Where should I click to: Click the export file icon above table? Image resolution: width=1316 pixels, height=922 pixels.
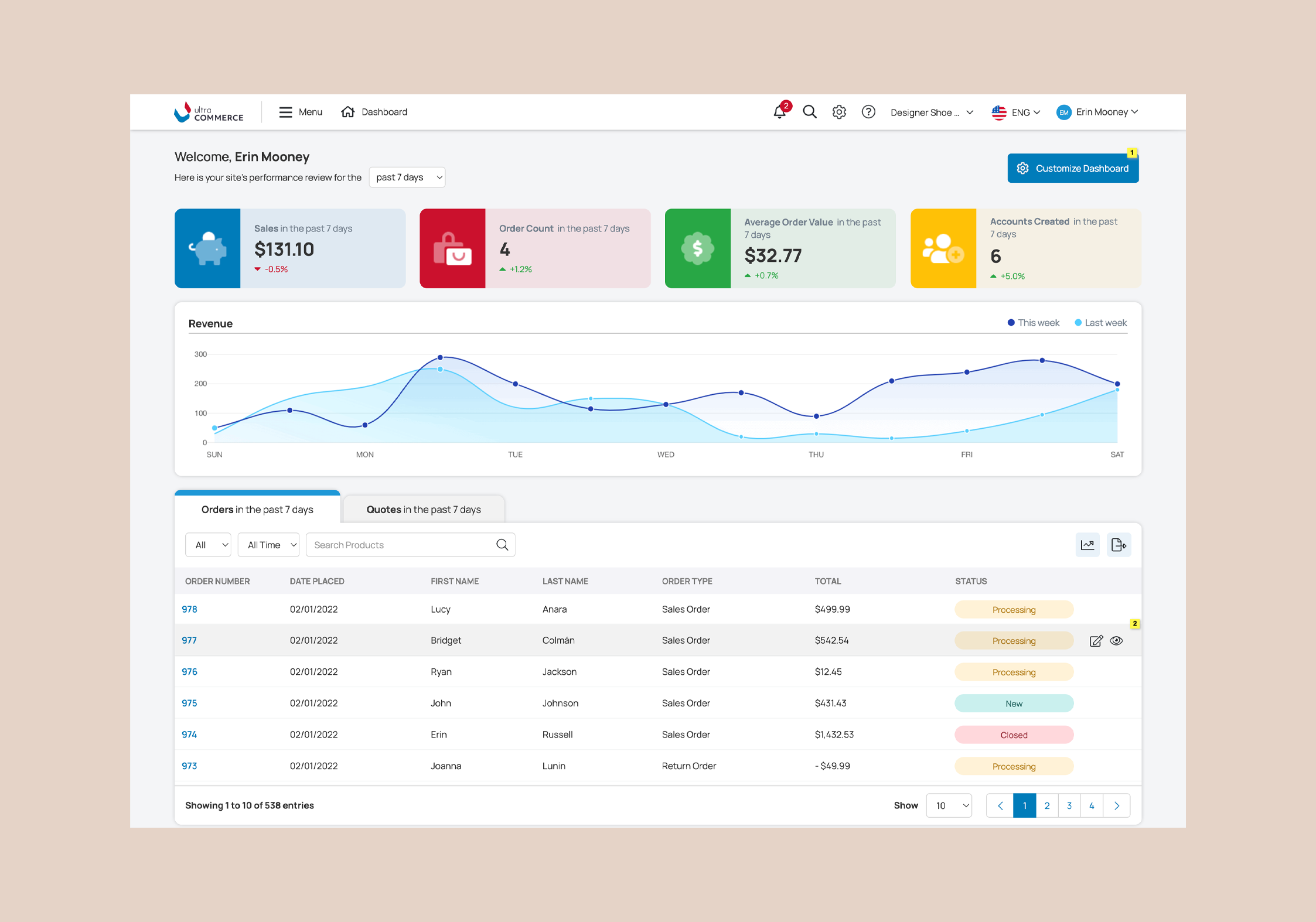(1119, 545)
